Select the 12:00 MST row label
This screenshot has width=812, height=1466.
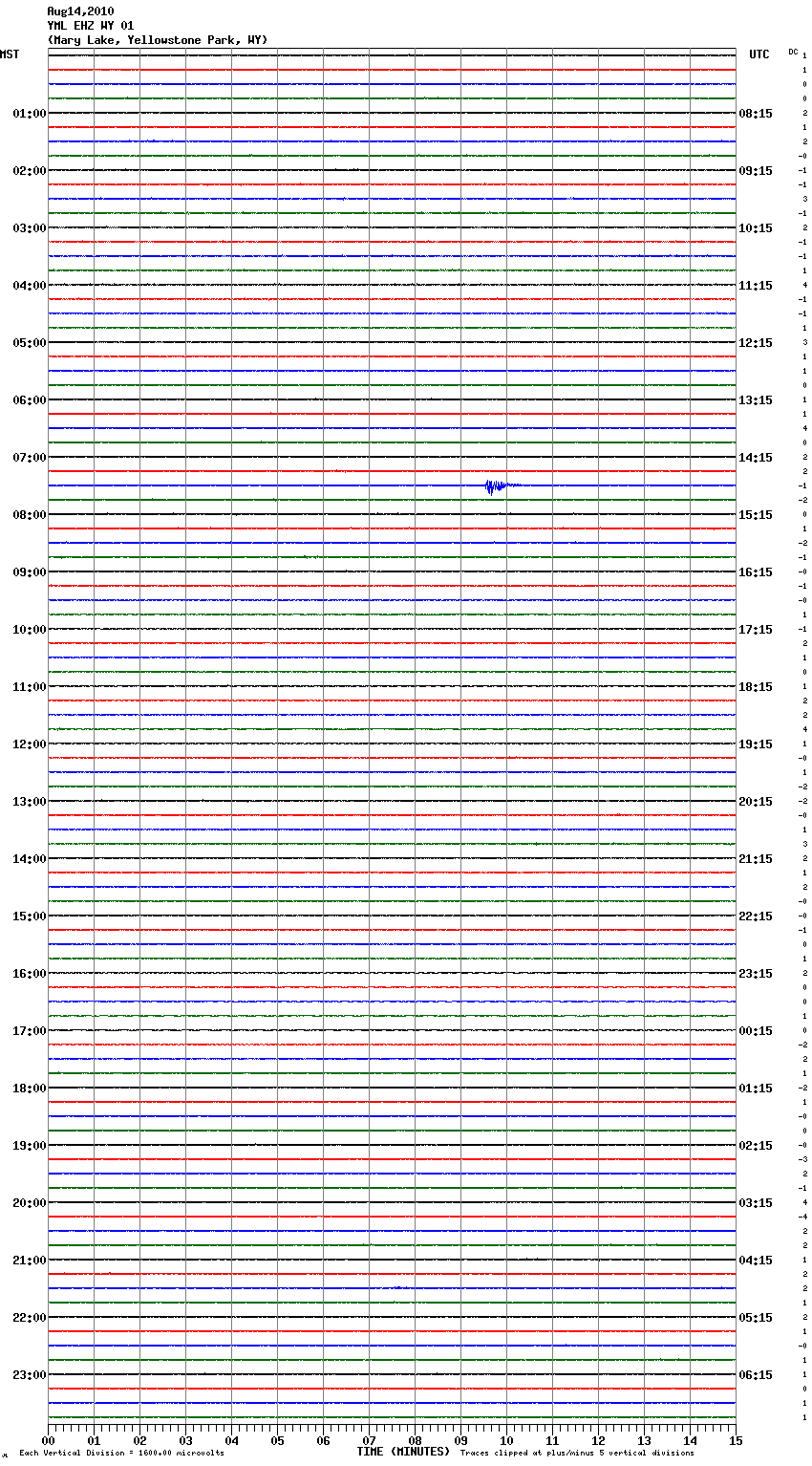point(29,744)
